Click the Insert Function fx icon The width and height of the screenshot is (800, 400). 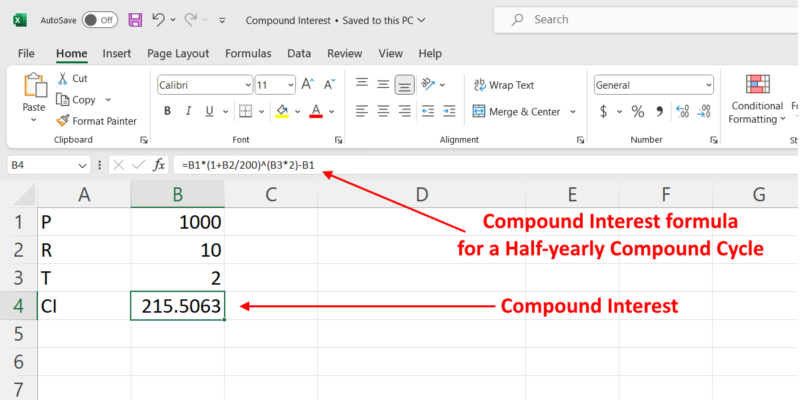tap(159, 165)
